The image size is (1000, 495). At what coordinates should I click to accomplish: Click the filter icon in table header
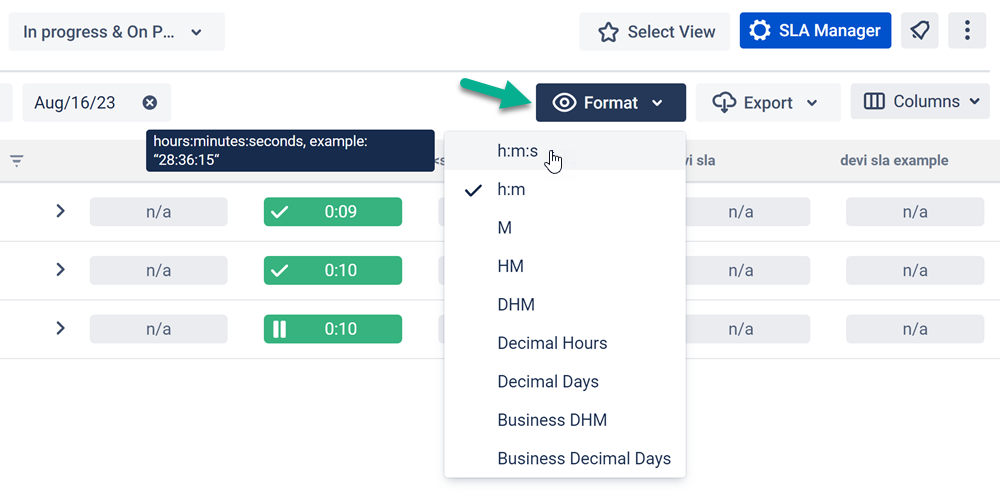click(x=17, y=160)
